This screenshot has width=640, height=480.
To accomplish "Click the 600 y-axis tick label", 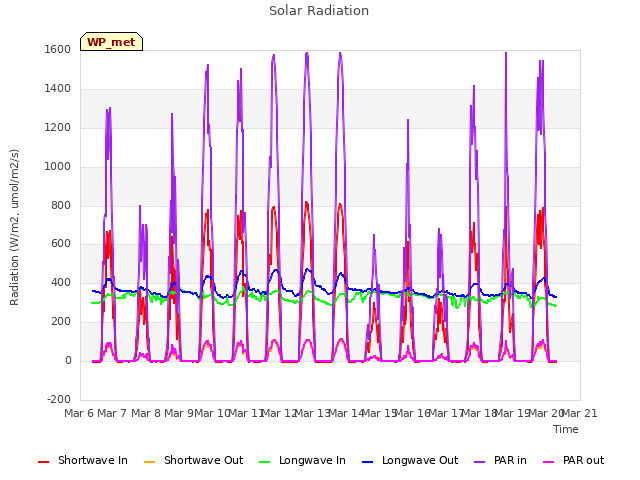I will click(x=61, y=244).
